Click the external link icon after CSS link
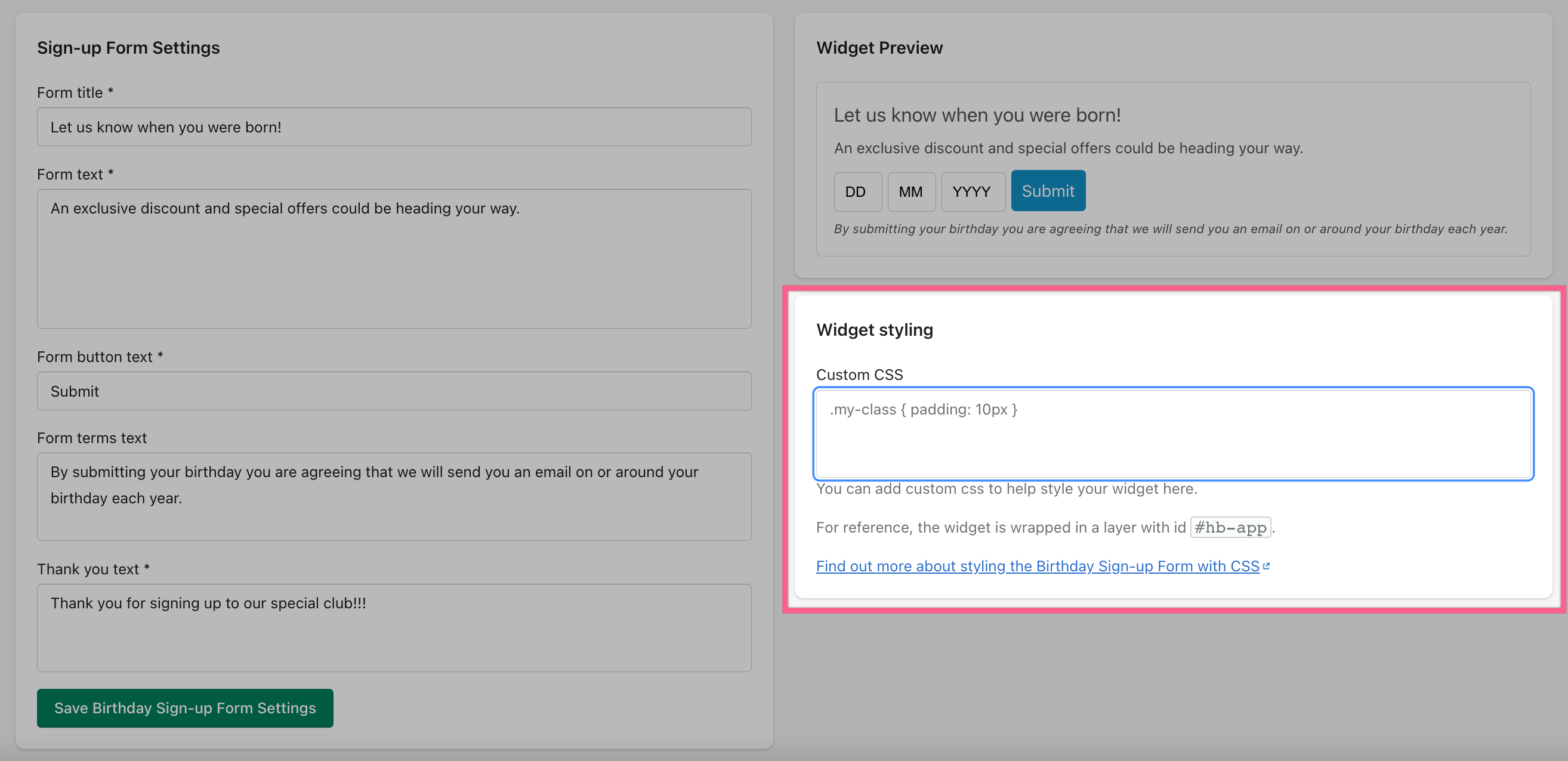The image size is (1568, 761). coord(1266,567)
